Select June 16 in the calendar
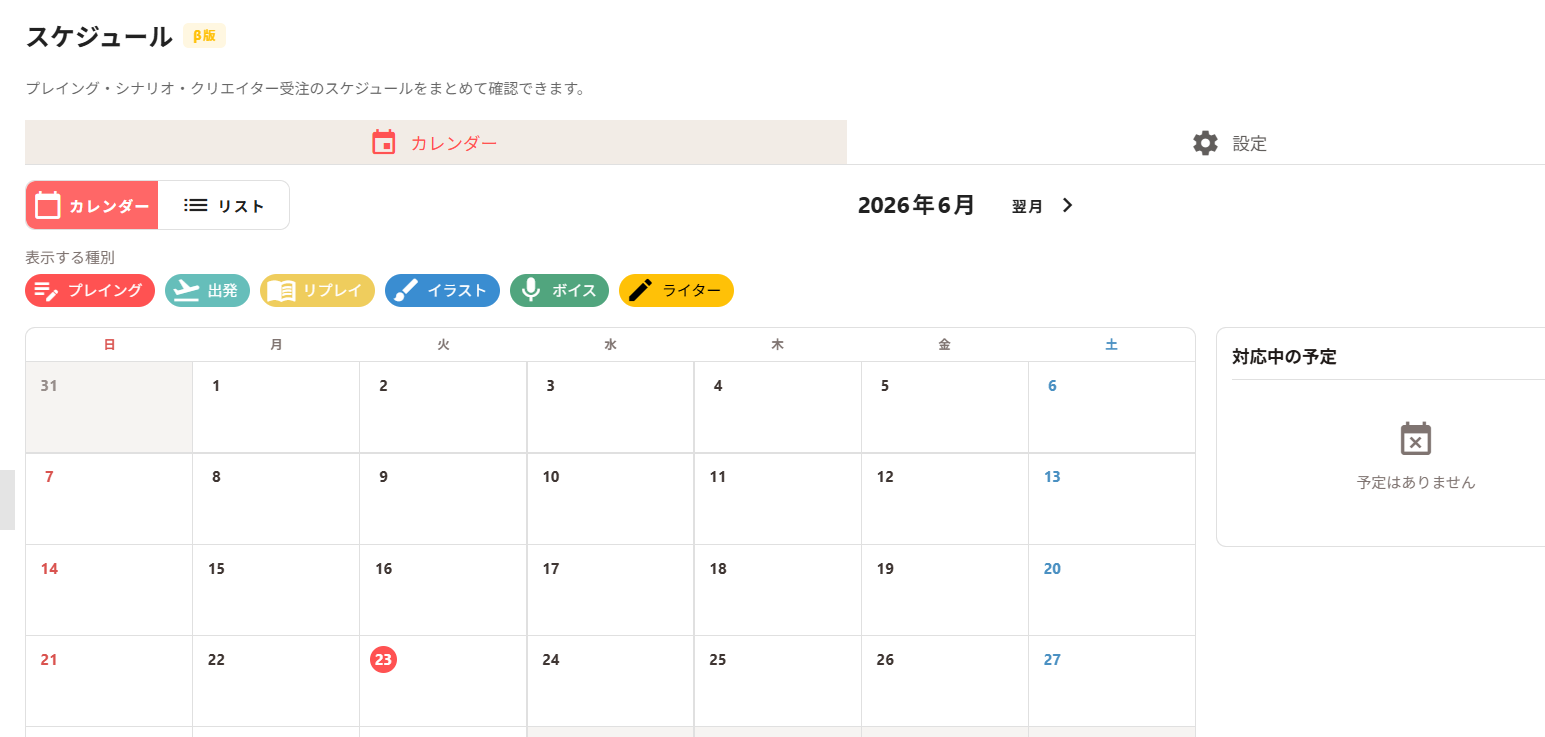1545x737 pixels. (443, 590)
